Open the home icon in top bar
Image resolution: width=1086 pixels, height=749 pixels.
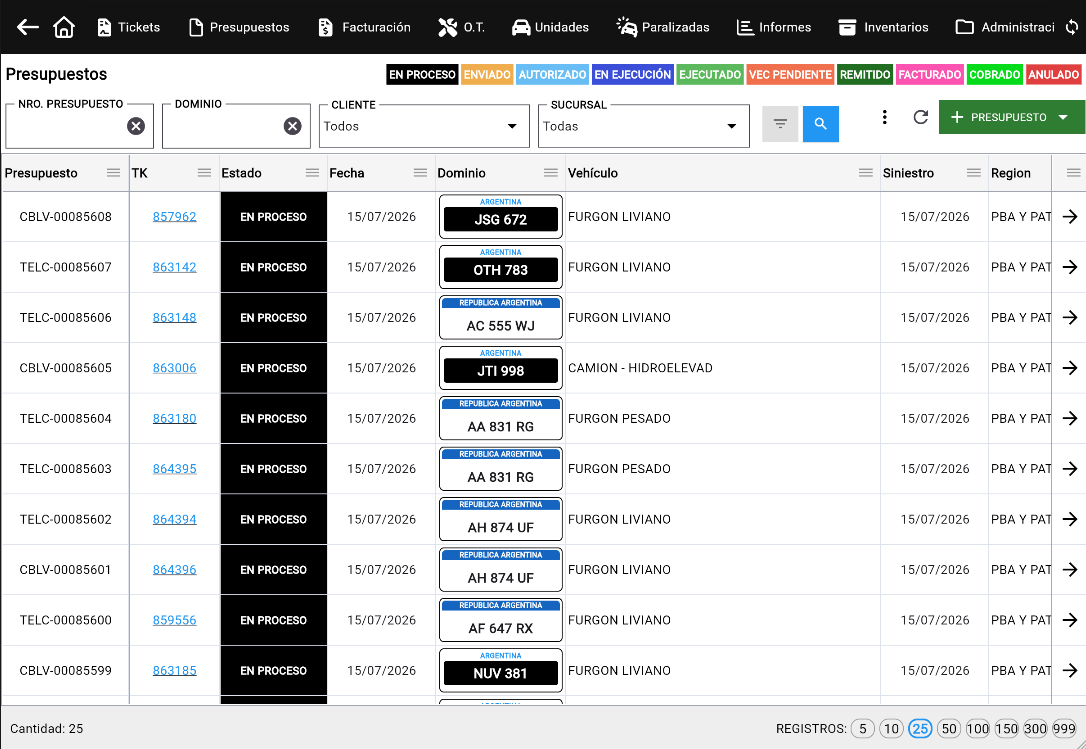[x=64, y=27]
